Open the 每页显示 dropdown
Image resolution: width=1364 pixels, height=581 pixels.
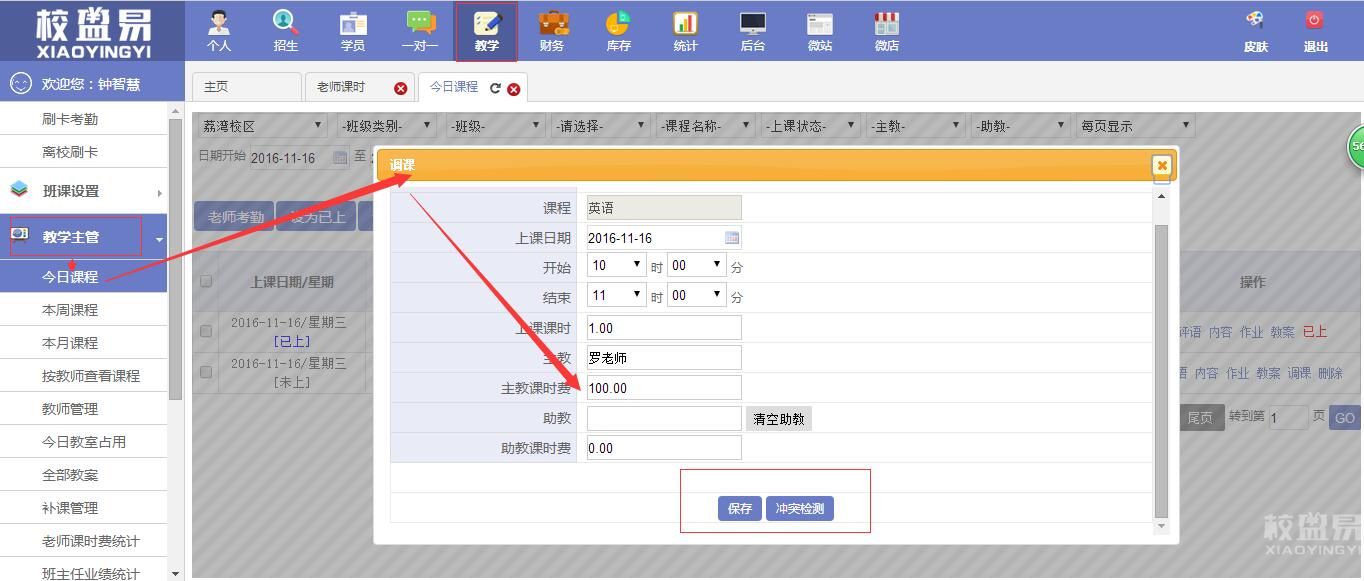tap(1136, 126)
